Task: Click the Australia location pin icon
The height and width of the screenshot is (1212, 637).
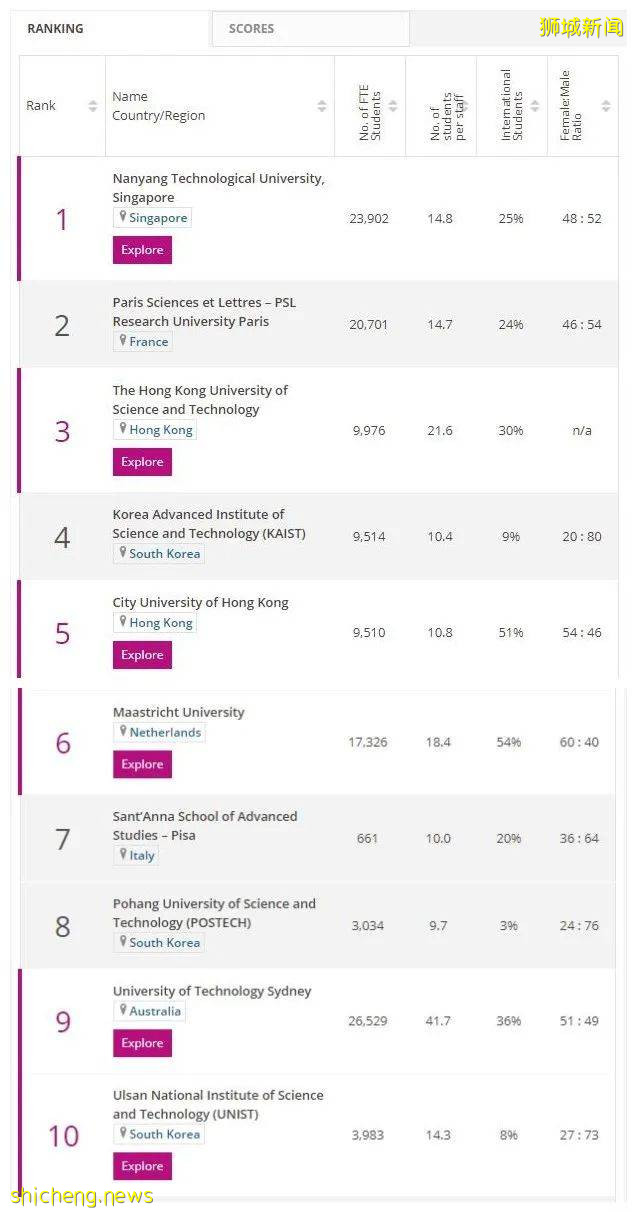Action: [126, 1011]
